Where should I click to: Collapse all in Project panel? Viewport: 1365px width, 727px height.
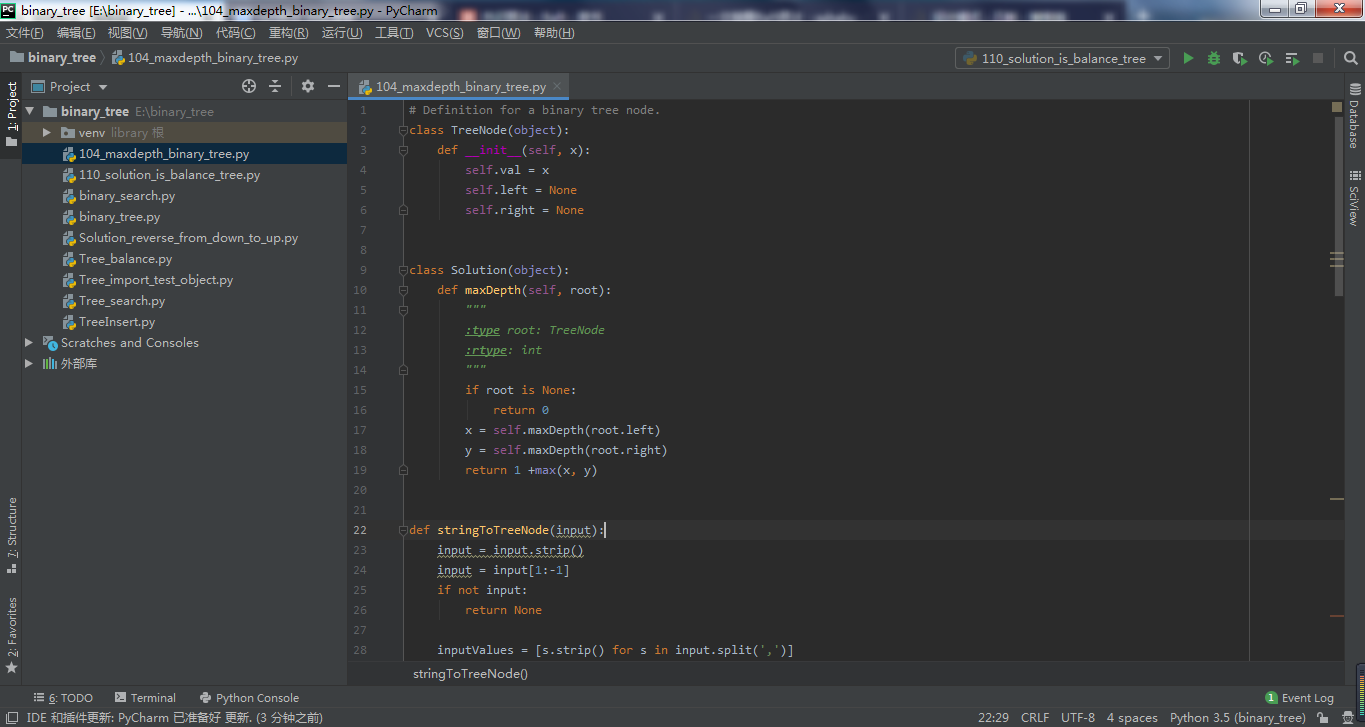(x=275, y=86)
